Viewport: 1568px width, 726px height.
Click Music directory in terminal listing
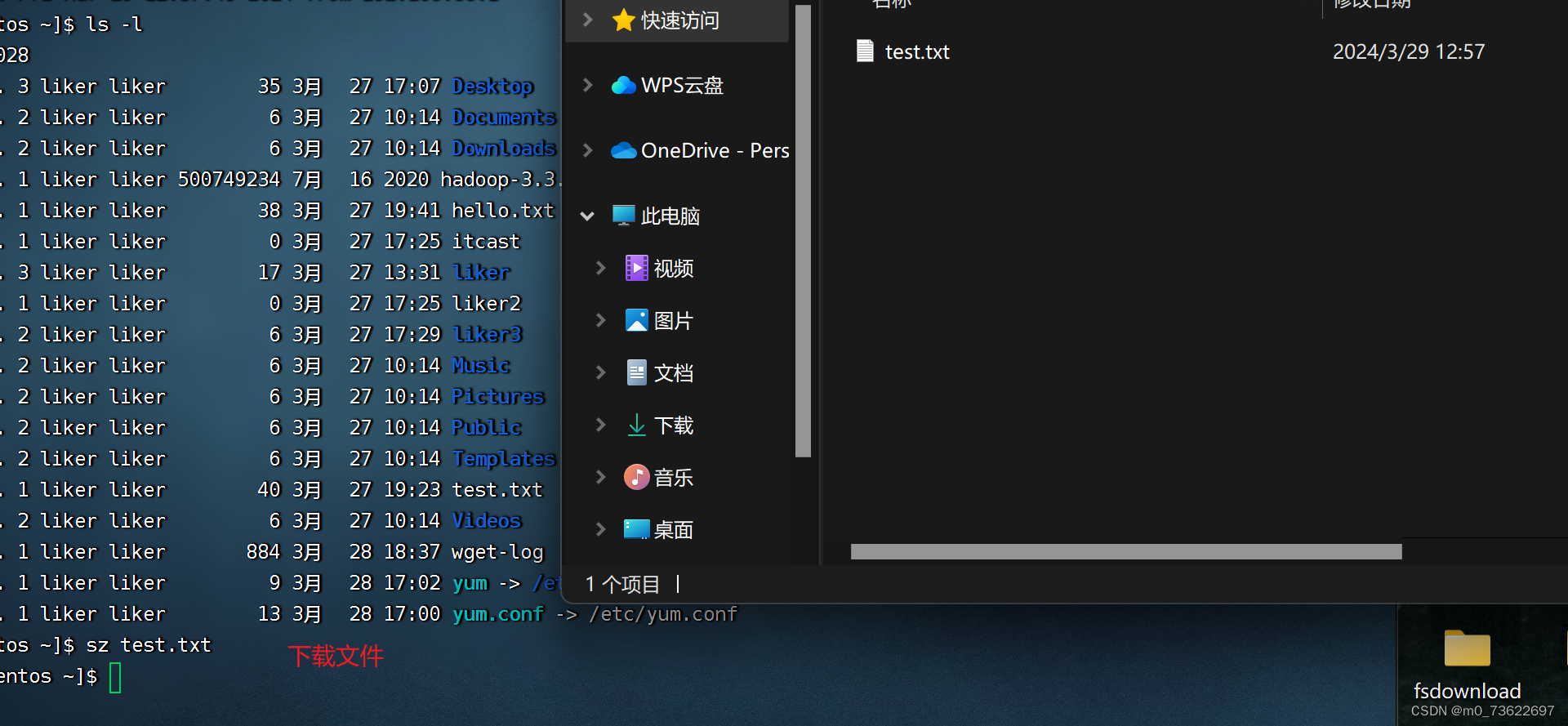pos(481,365)
